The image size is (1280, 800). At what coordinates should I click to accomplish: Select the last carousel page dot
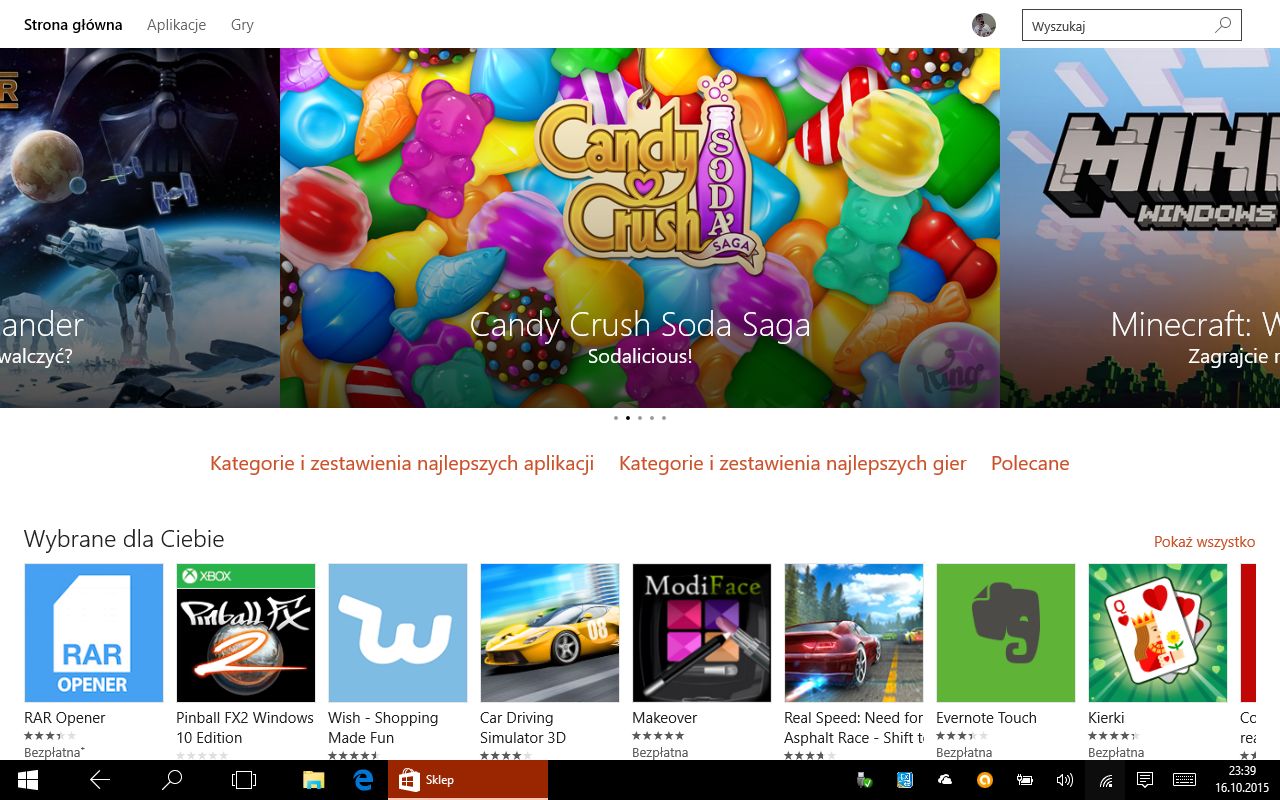[x=664, y=418]
